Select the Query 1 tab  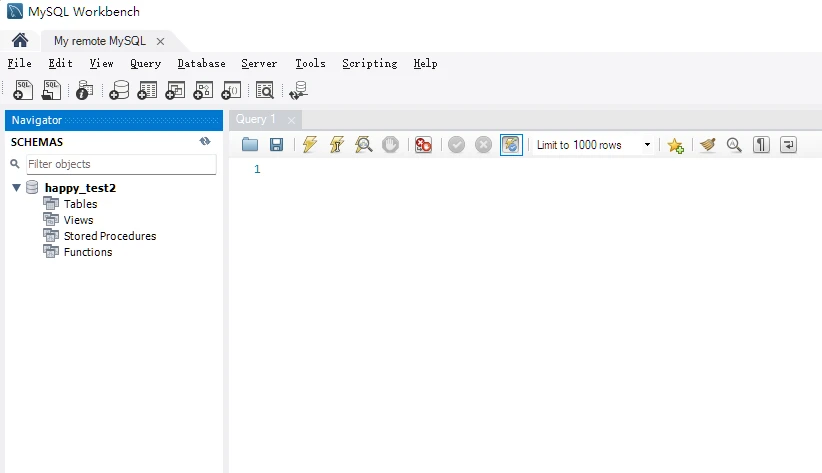point(255,119)
